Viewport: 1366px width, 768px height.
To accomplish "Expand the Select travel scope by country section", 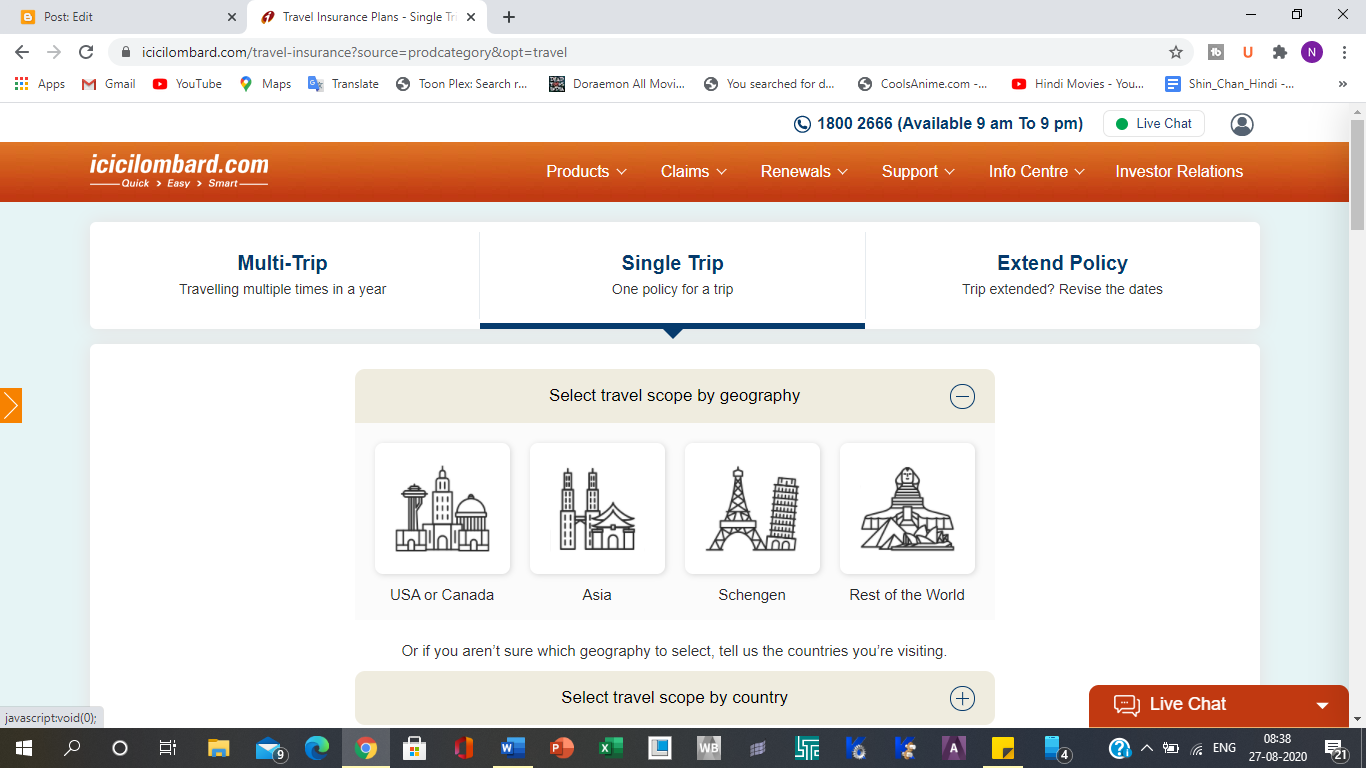I will coord(962,698).
